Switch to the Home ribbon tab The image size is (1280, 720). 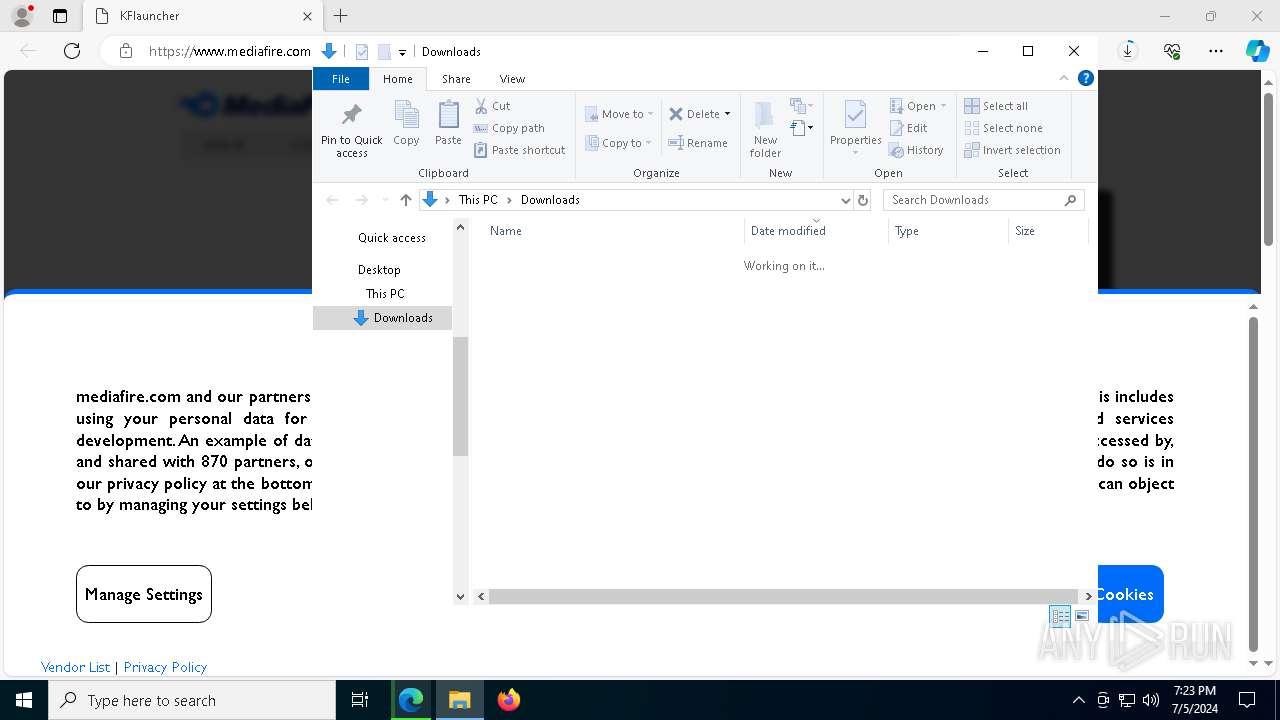click(398, 79)
